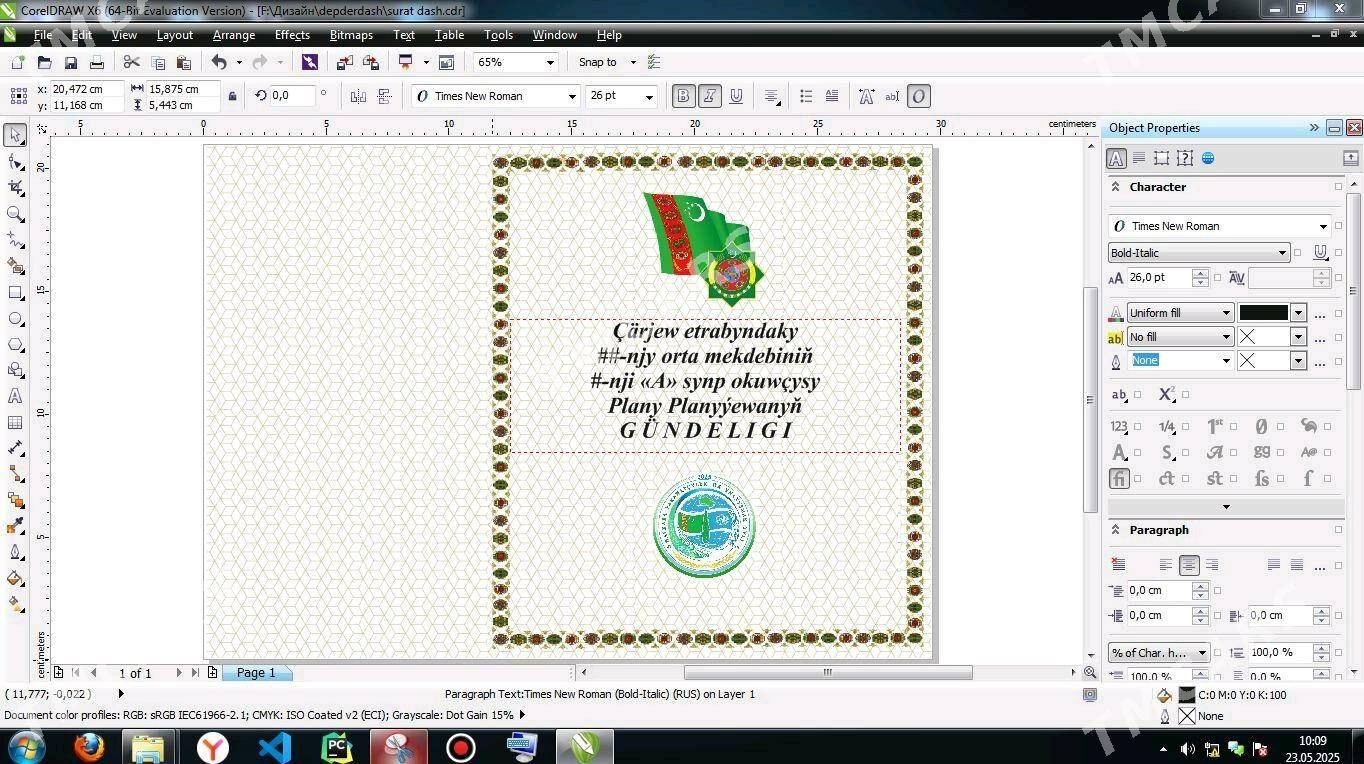Click the Print icon
This screenshot has height=764, width=1364.
pos(97,62)
